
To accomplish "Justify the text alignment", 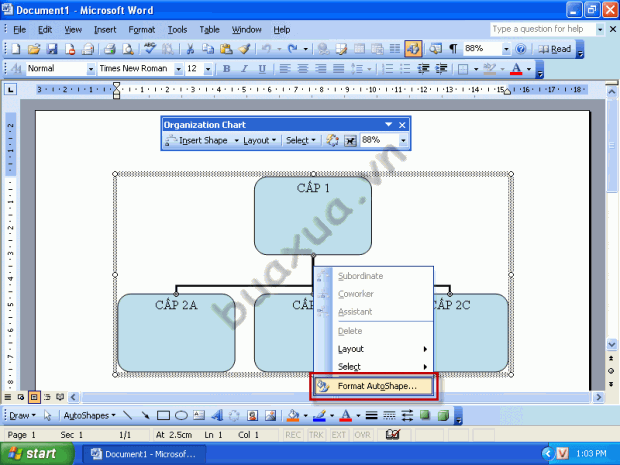I will (338, 69).
